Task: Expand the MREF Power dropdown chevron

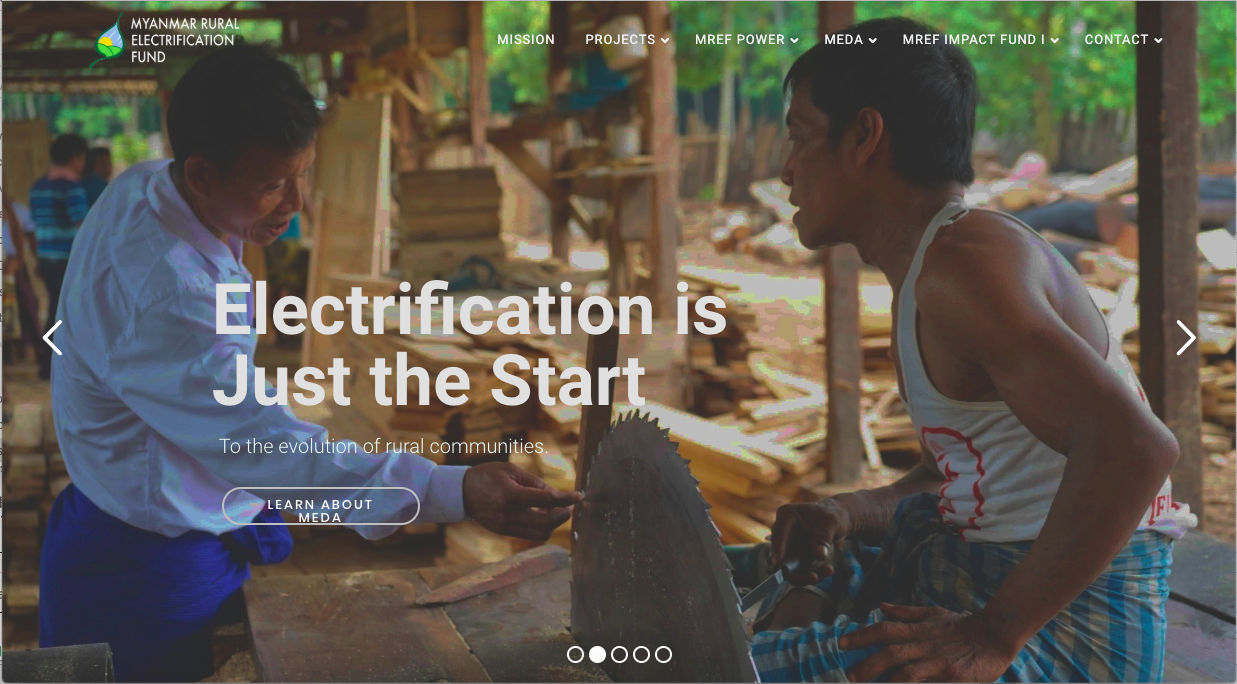Action: [794, 41]
